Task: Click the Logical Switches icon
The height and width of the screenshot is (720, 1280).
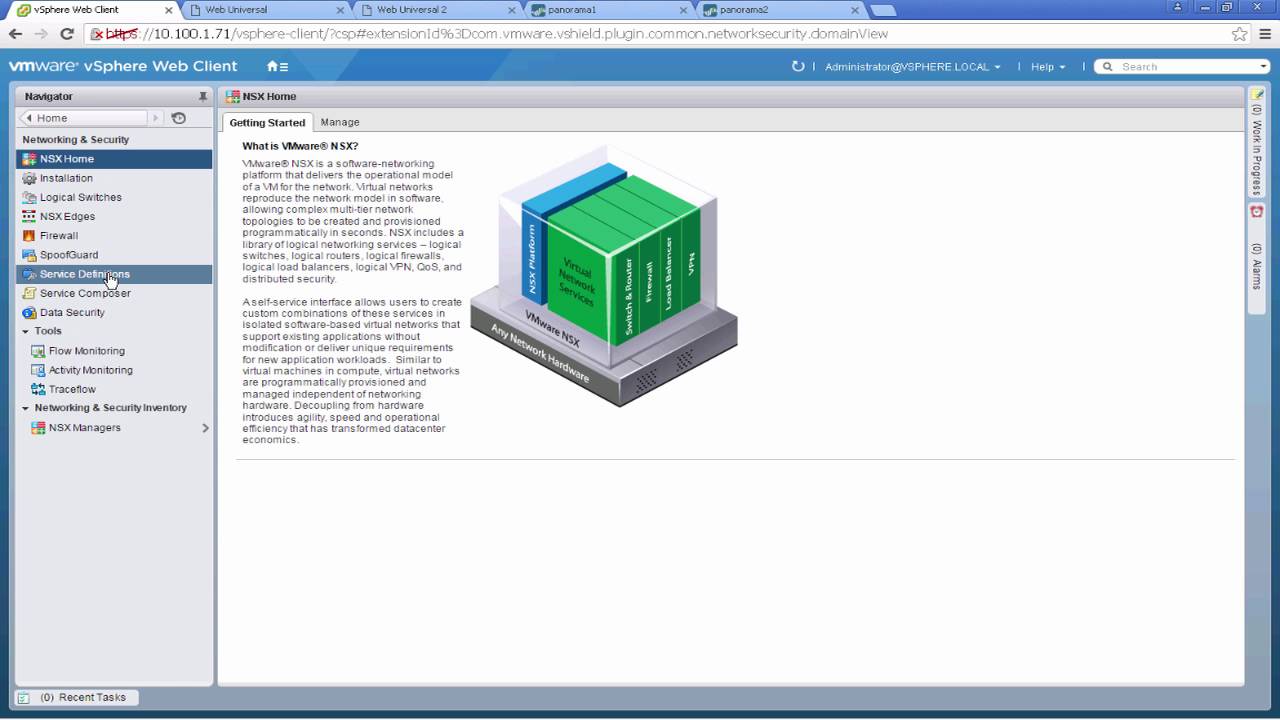Action: pos(29,197)
